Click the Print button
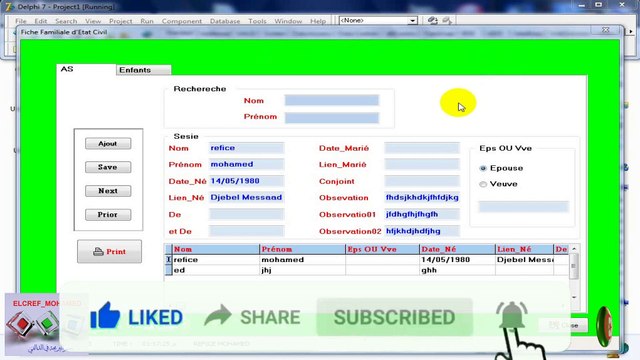This screenshot has width=640, height=360. click(x=109, y=251)
